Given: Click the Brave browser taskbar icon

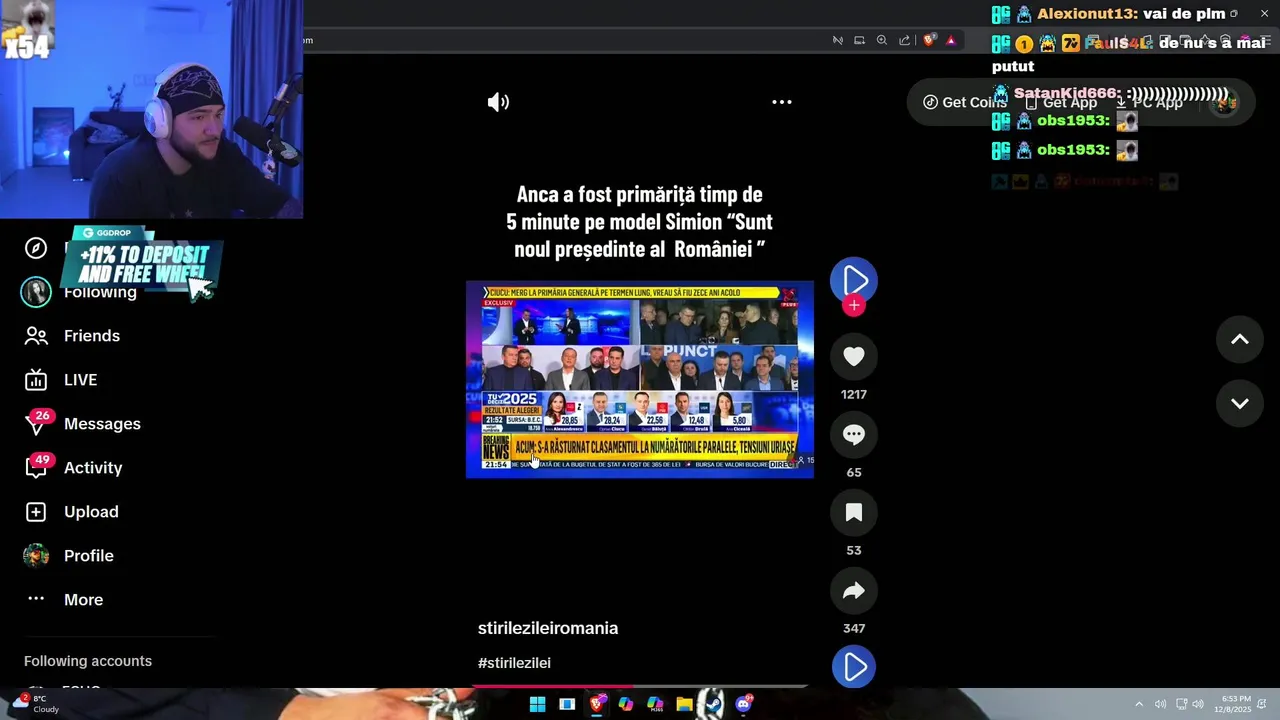Looking at the screenshot, I should point(596,704).
